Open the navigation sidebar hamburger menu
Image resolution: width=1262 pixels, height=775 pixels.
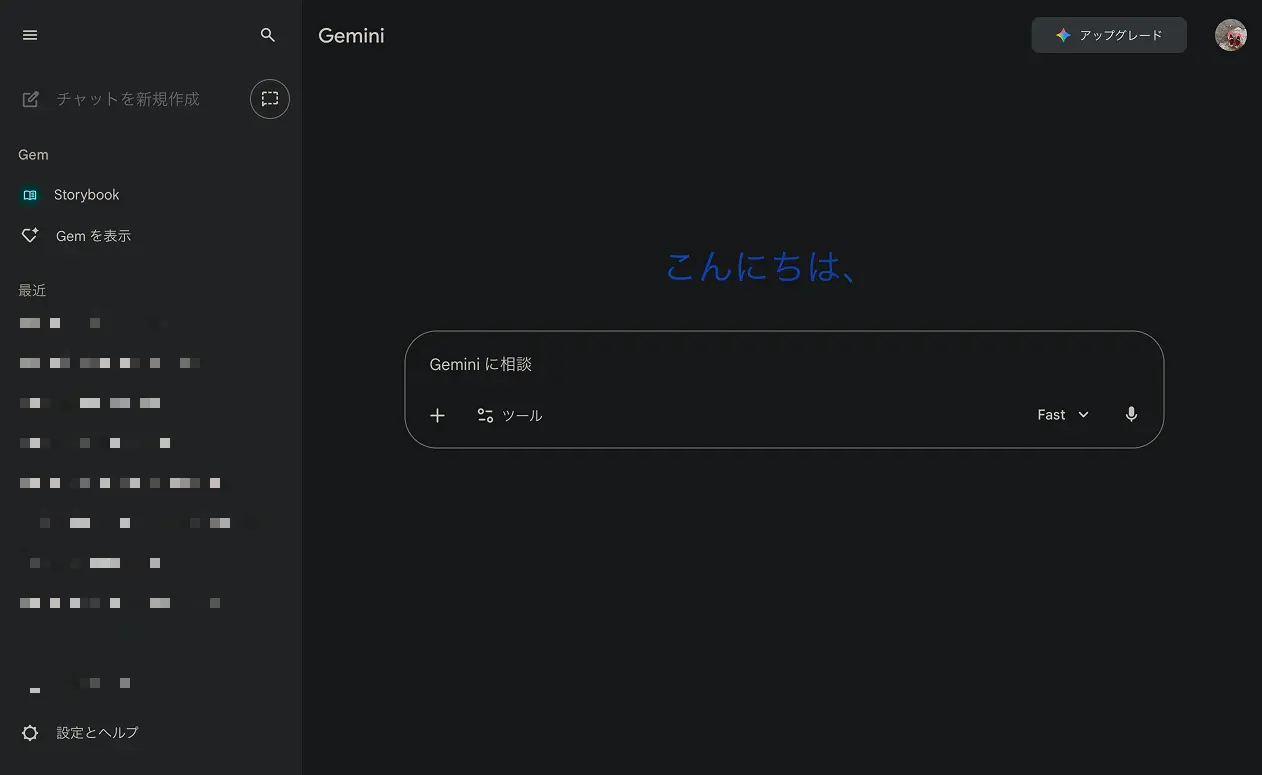[x=29, y=35]
